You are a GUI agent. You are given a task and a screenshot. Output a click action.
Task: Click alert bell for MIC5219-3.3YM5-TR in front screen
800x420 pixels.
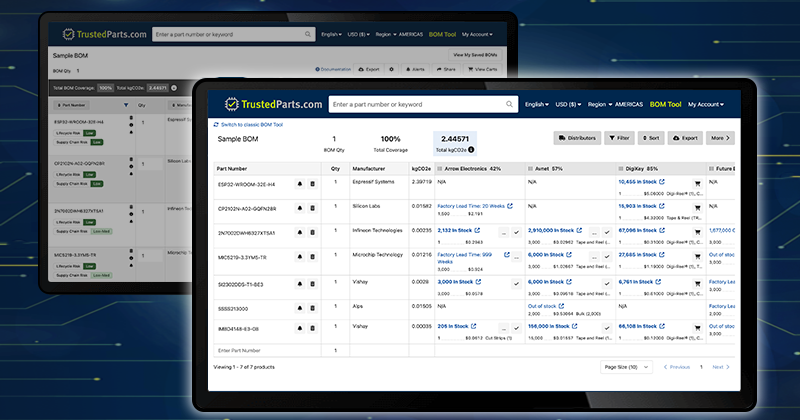pos(300,257)
